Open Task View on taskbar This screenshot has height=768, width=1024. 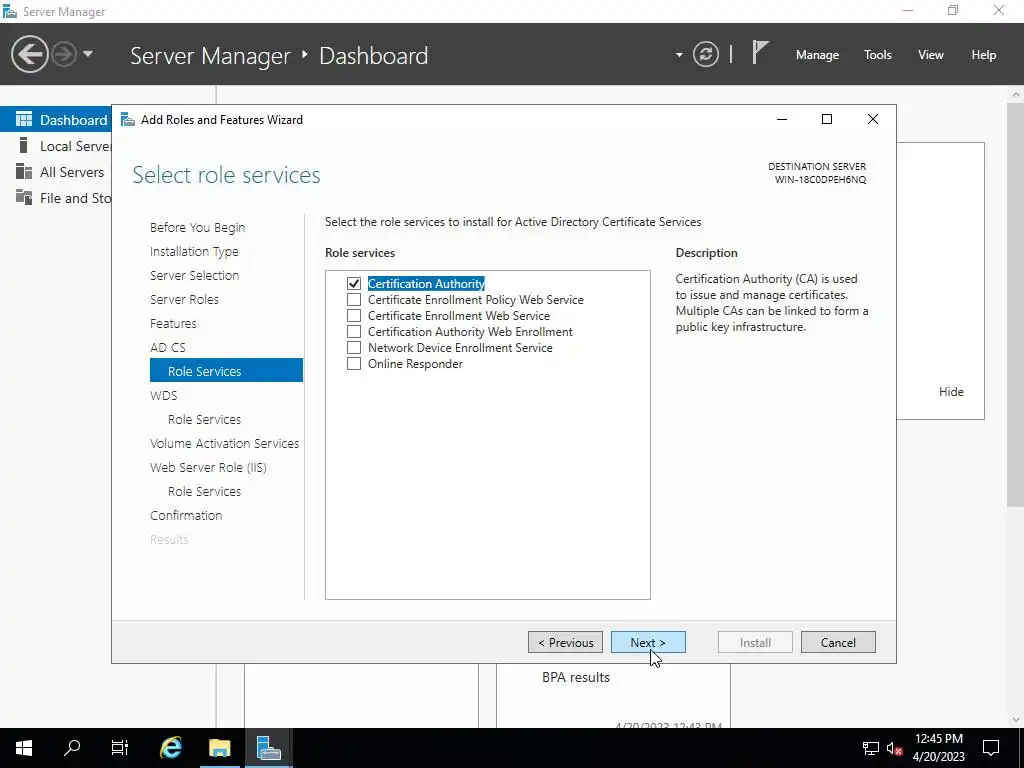pyautogui.click(x=120, y=748)
